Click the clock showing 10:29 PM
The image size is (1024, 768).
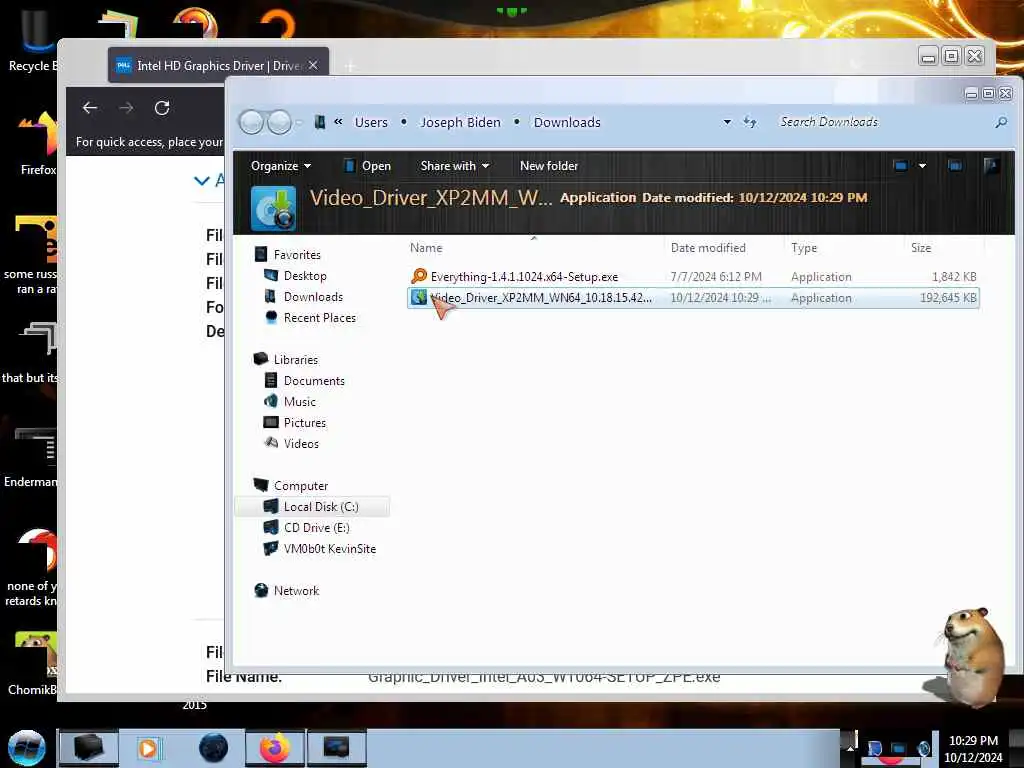coord(973,741)
